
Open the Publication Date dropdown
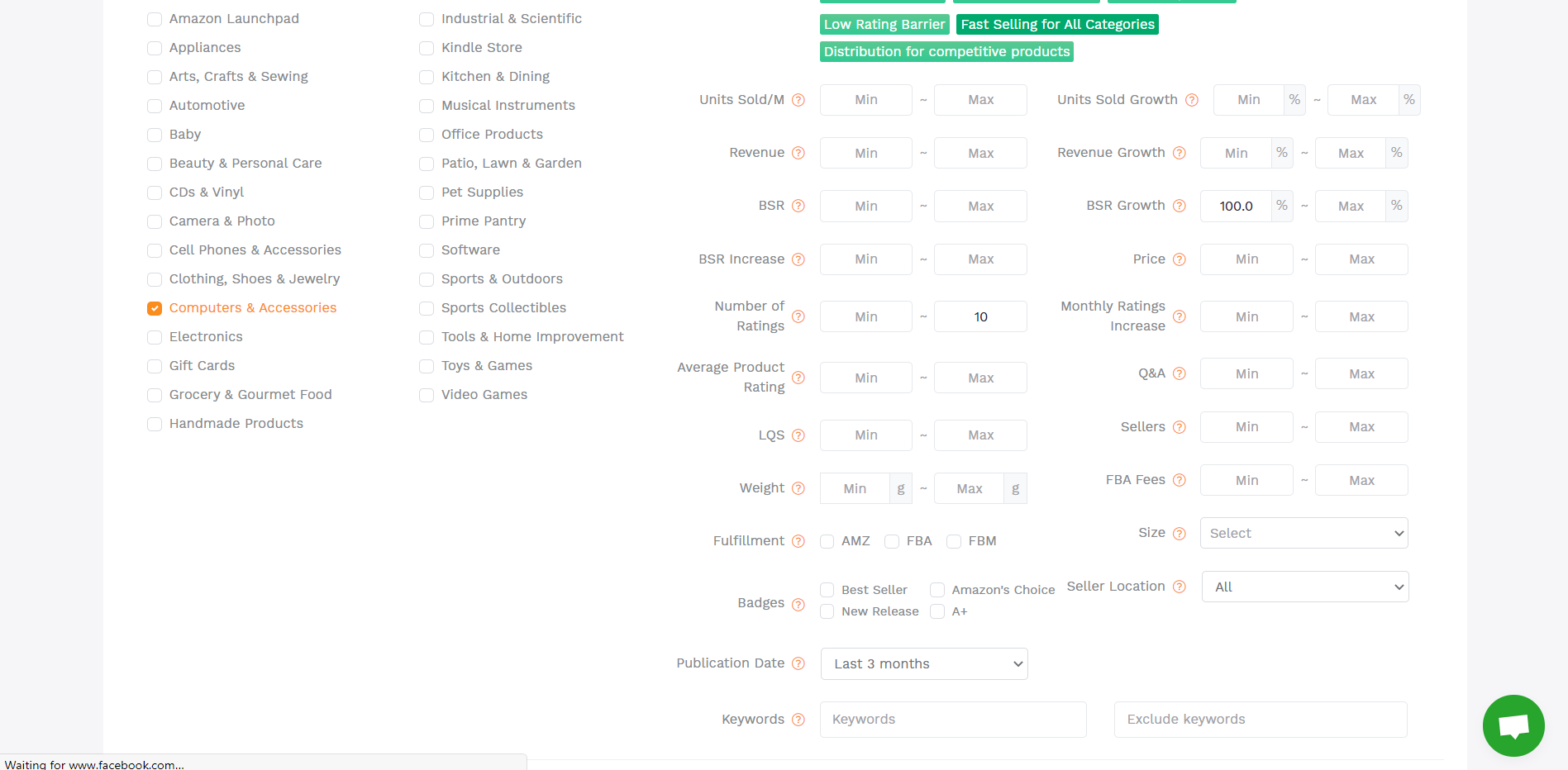[924, 663]
